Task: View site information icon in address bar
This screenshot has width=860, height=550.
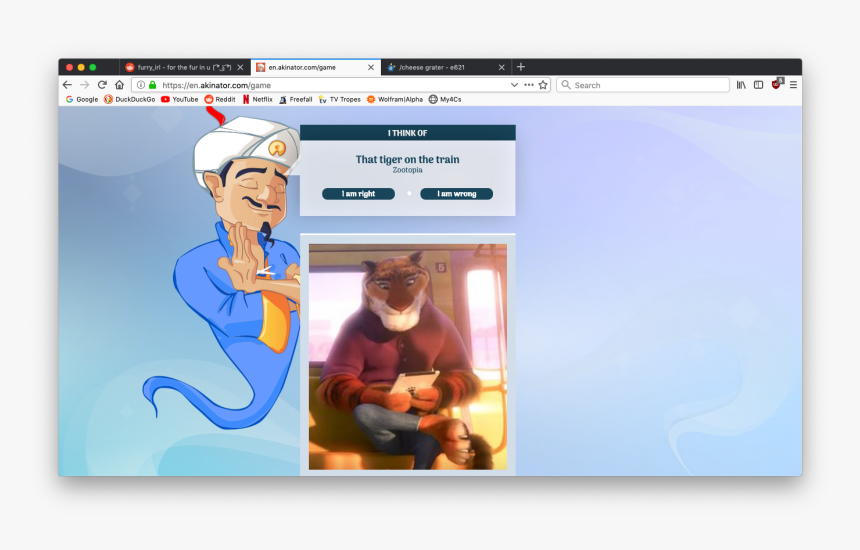Action: coord(141,85)
